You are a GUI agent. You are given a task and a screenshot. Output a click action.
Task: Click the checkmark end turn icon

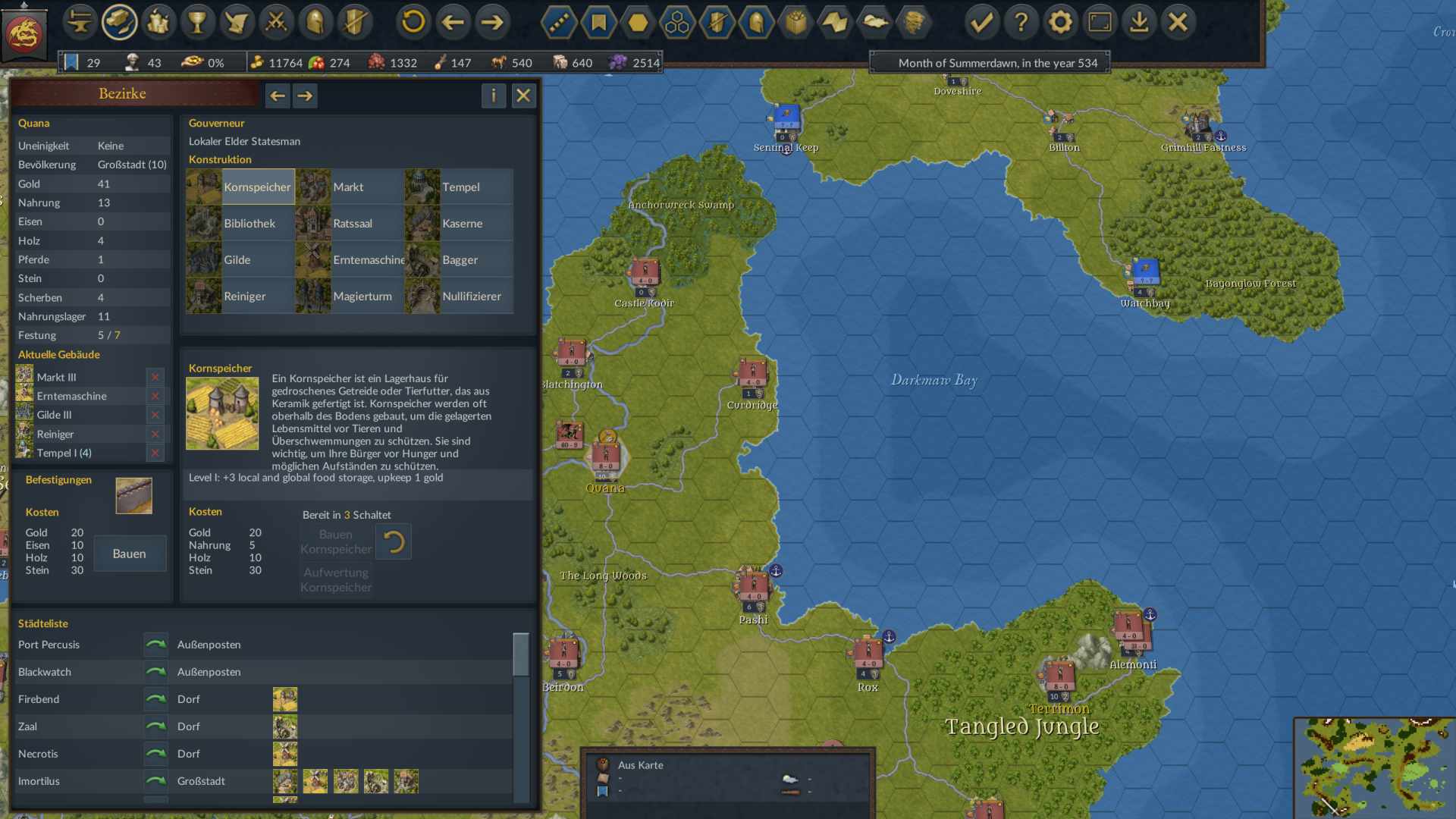982,22
